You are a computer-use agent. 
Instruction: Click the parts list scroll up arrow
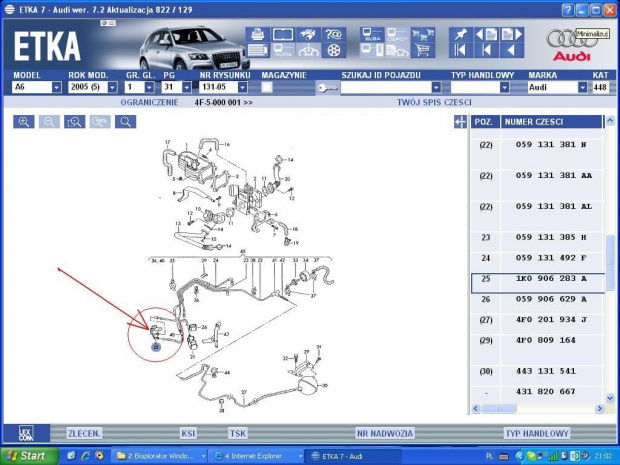[x=611, y=121]
